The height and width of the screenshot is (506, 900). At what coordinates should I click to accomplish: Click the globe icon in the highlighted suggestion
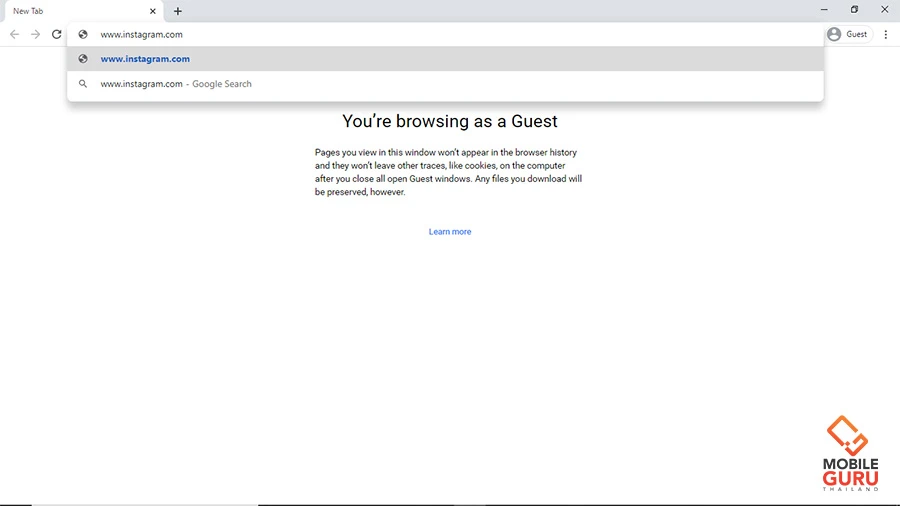83,59
